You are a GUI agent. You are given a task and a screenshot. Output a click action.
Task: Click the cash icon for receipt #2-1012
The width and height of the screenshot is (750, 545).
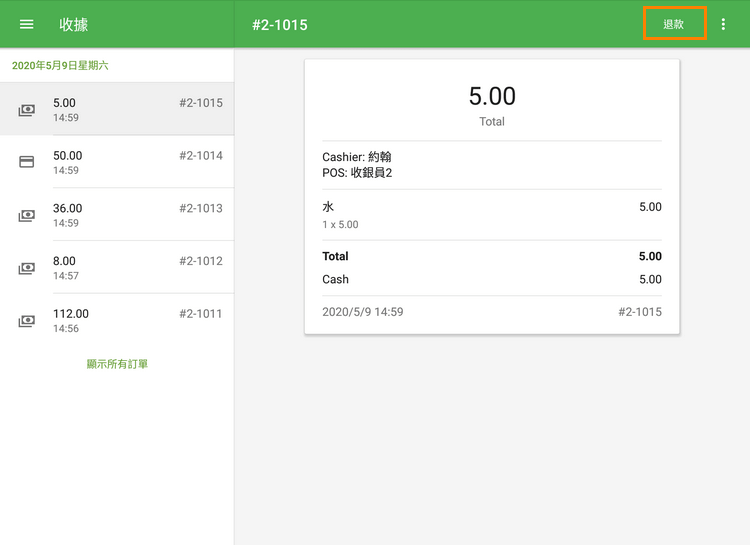pyautogui.click(x=27, y=268)
